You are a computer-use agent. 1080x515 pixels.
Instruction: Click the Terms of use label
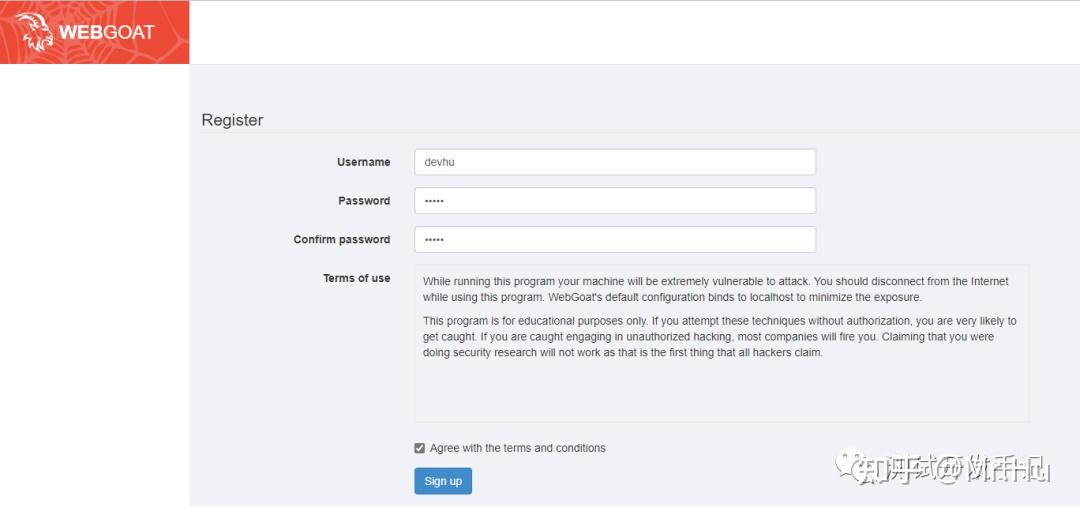[356, 278]
